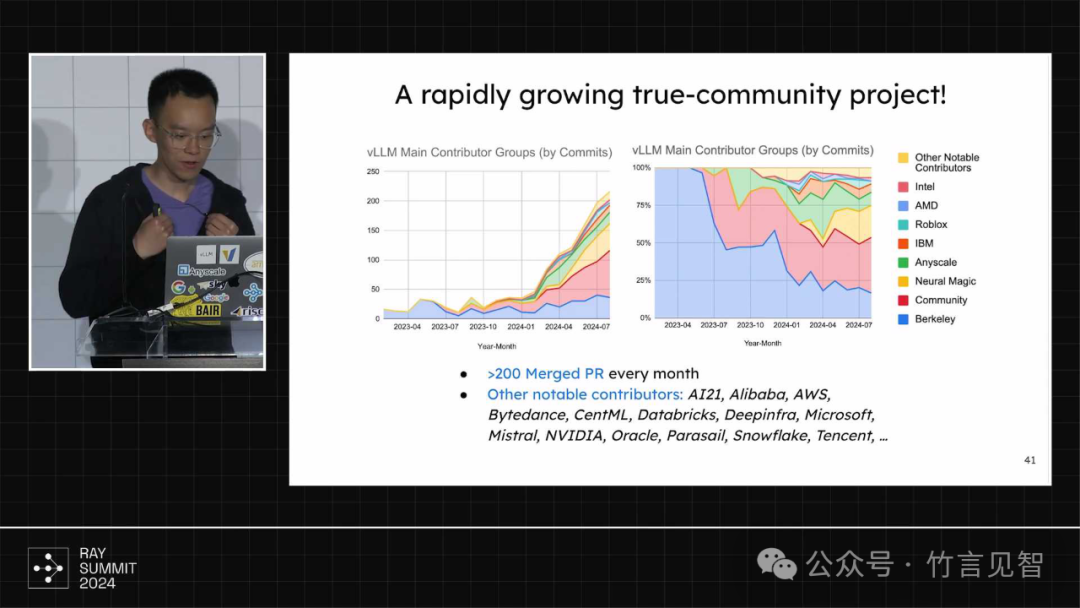Click the 'Other notable contributors:' blue text
1080x608 pixels.
[x=585, y=394]
